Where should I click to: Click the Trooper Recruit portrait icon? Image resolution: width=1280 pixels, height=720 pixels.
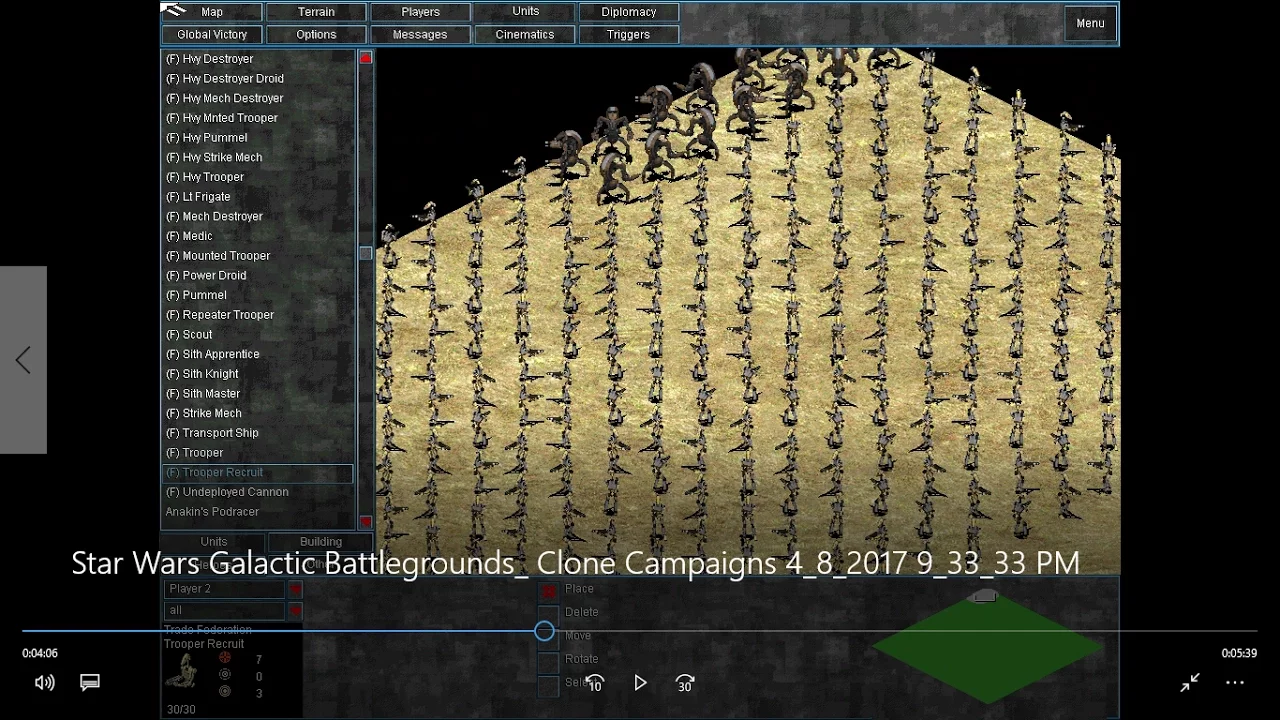coord(183,673)
